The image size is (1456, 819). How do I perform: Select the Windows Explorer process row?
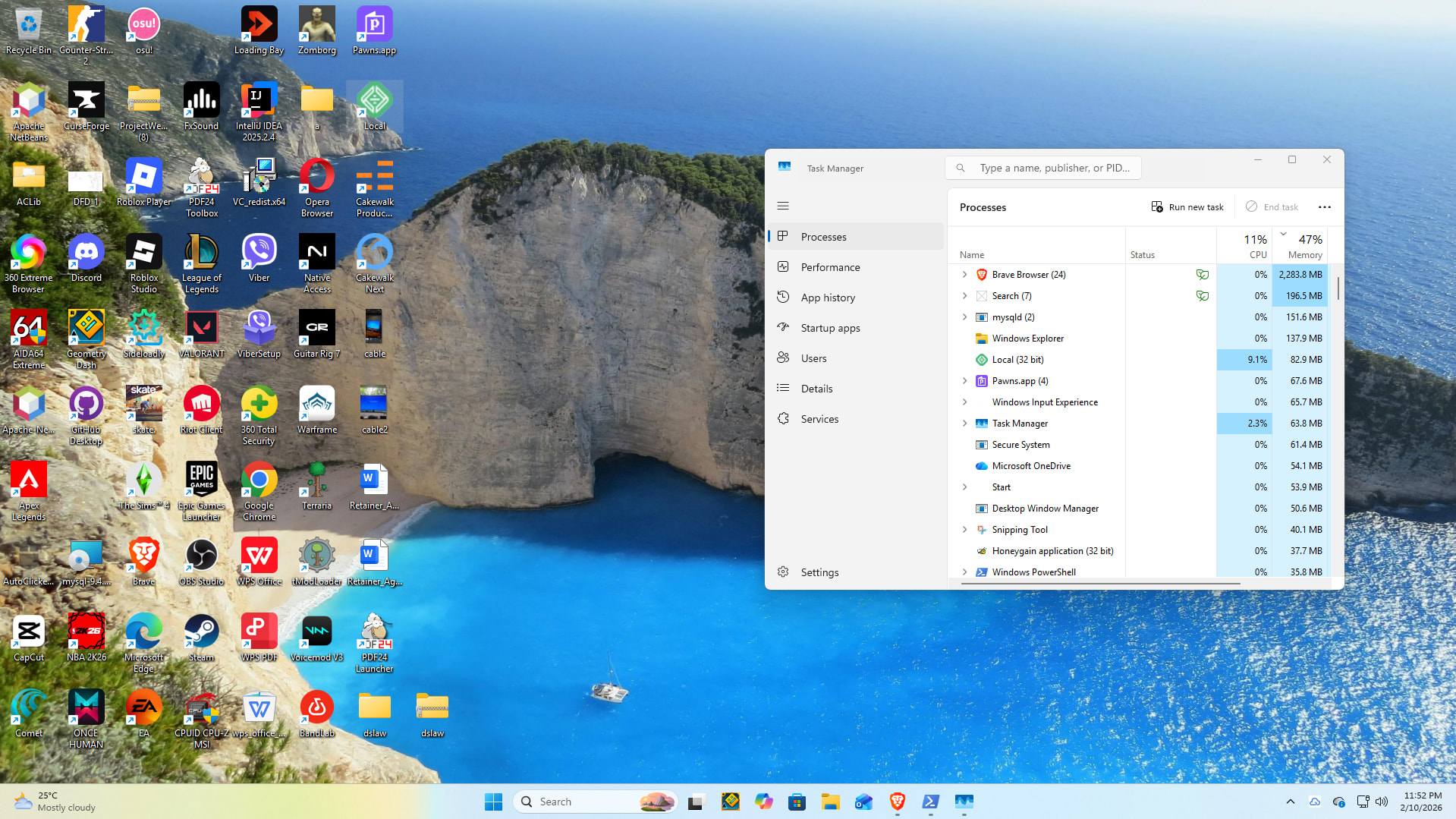pos(1138,339)
